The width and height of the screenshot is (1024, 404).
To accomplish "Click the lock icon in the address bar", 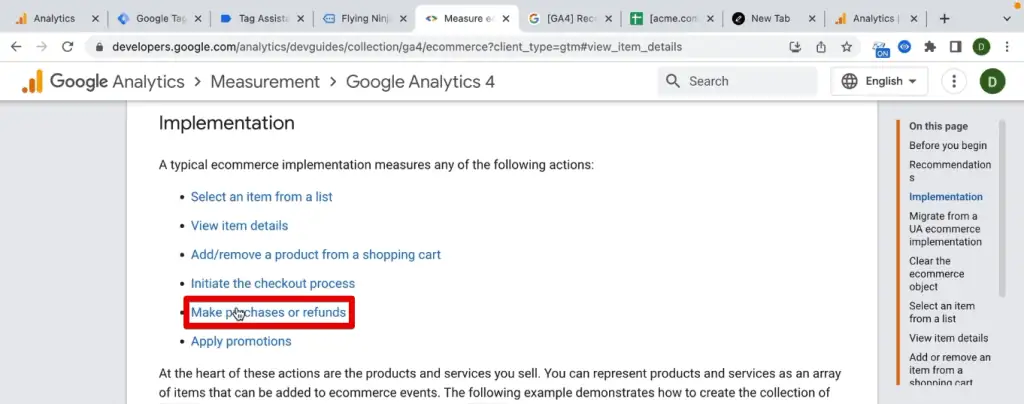I will coord(99,47).
